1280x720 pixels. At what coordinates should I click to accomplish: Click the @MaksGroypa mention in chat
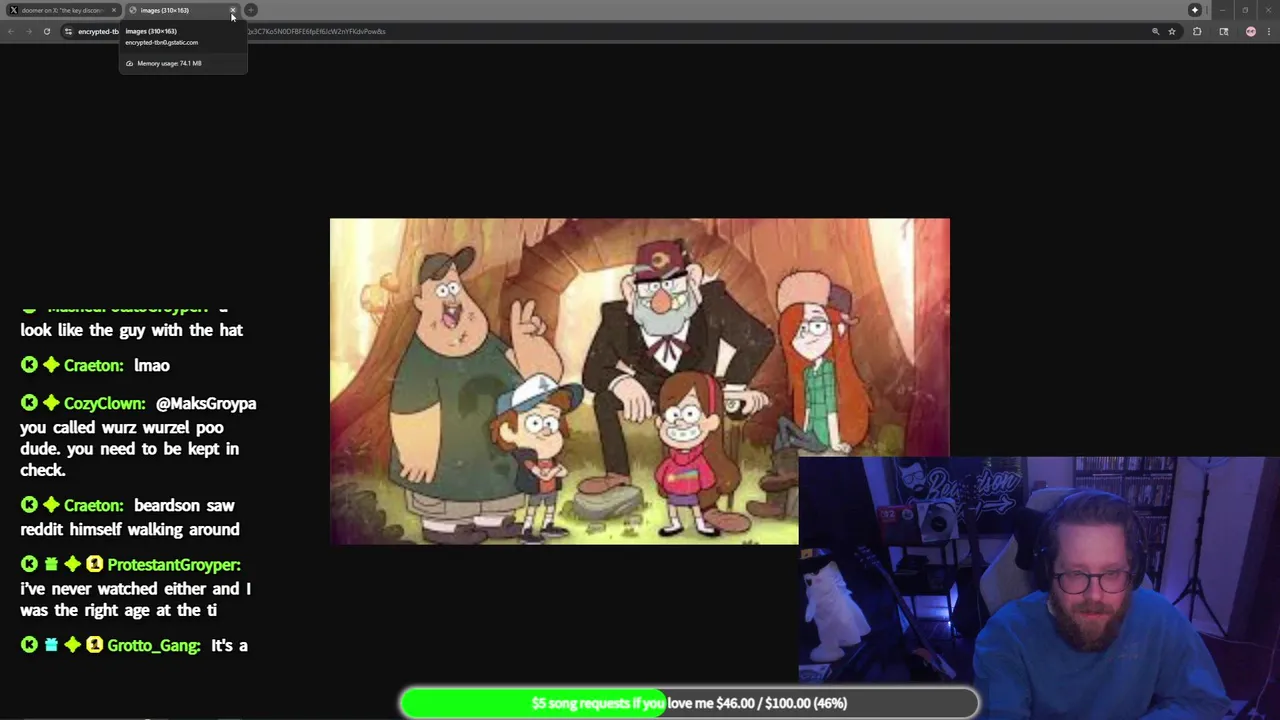pyautogui.click(x=206, y=403)
